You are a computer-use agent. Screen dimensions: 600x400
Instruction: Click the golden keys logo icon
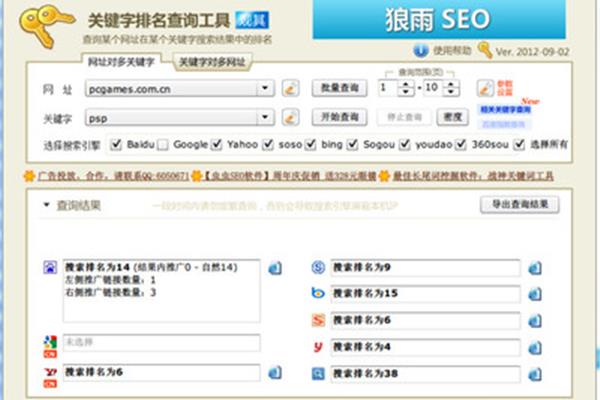pos(46,26)
